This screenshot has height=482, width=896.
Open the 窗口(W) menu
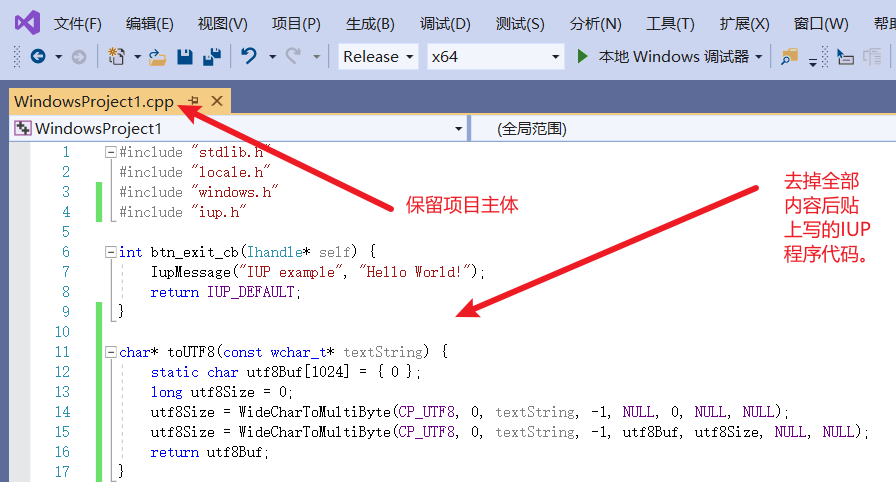(821, 24)
